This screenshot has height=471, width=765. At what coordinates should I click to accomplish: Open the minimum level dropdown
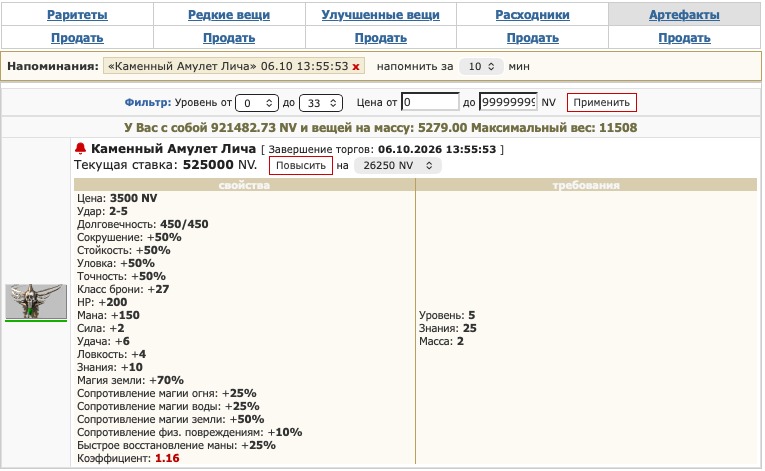click(x=257, y=103)
